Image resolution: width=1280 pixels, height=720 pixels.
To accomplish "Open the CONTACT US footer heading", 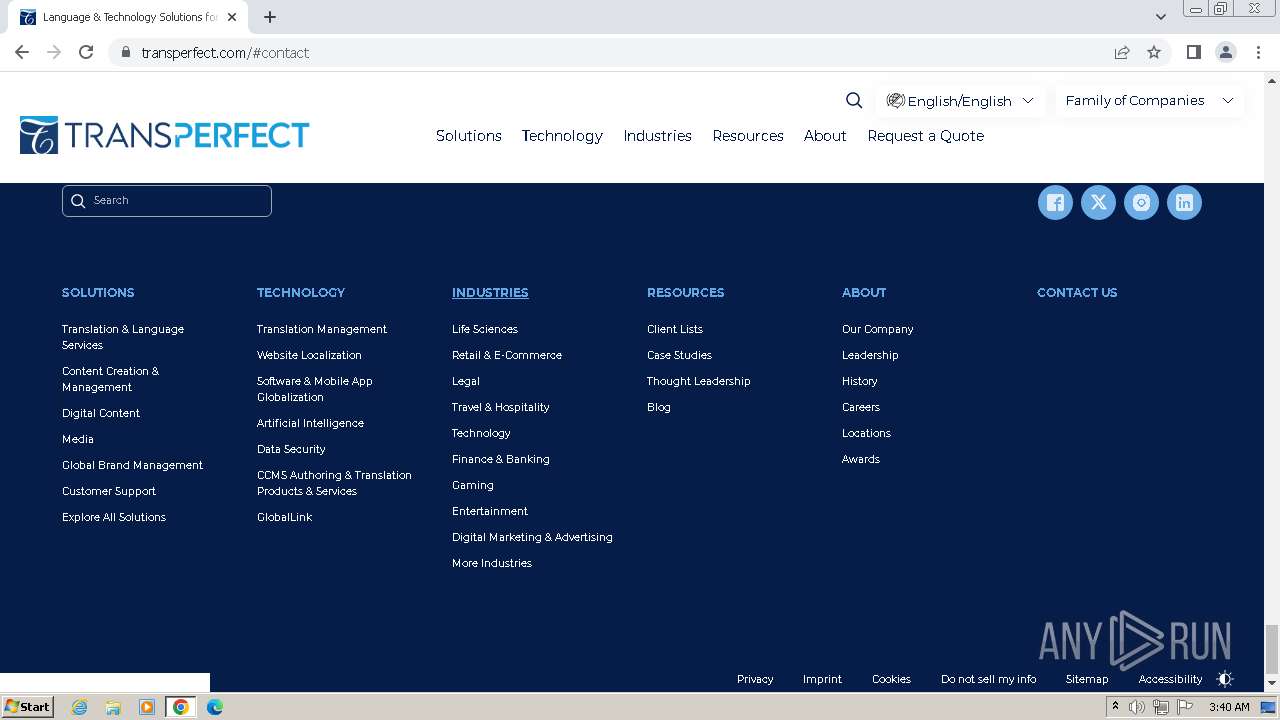I will click(1077, 293).
